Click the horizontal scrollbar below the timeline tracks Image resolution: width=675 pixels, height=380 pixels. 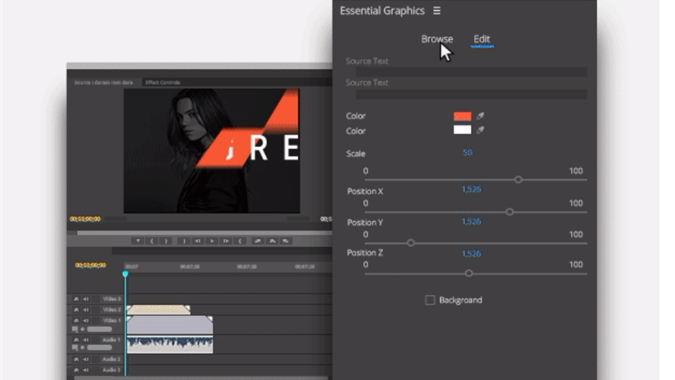click(200, 378)
